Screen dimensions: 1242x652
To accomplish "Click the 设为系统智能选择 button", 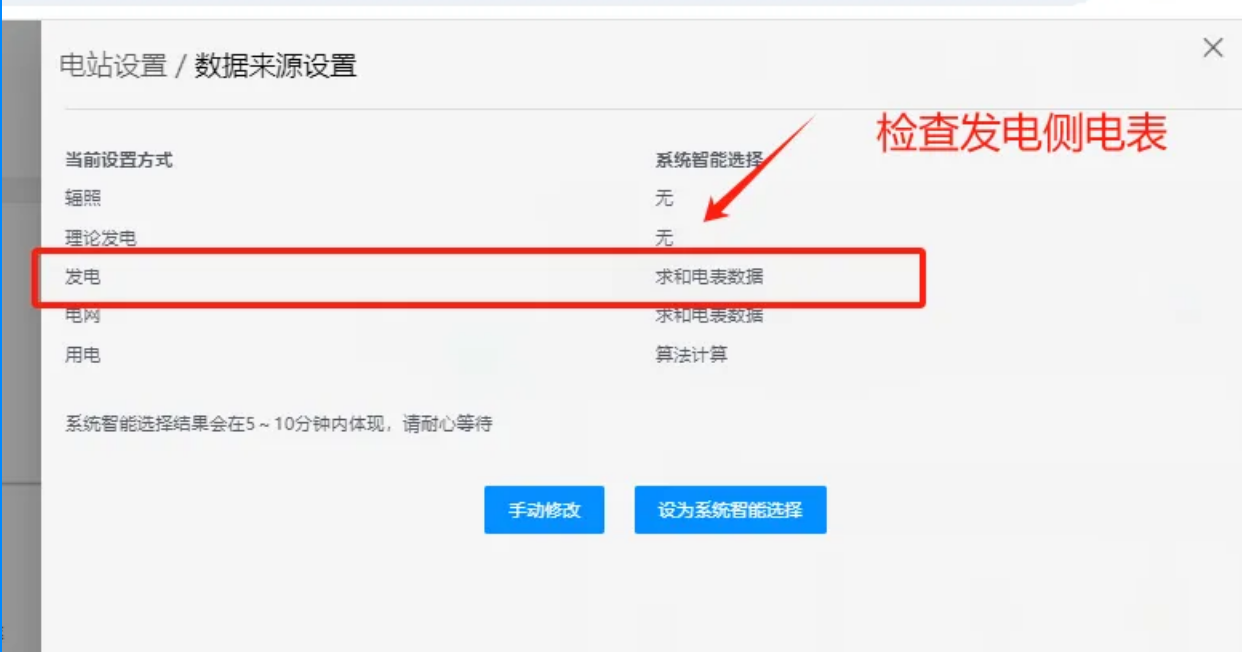I will tap(730, 510).
